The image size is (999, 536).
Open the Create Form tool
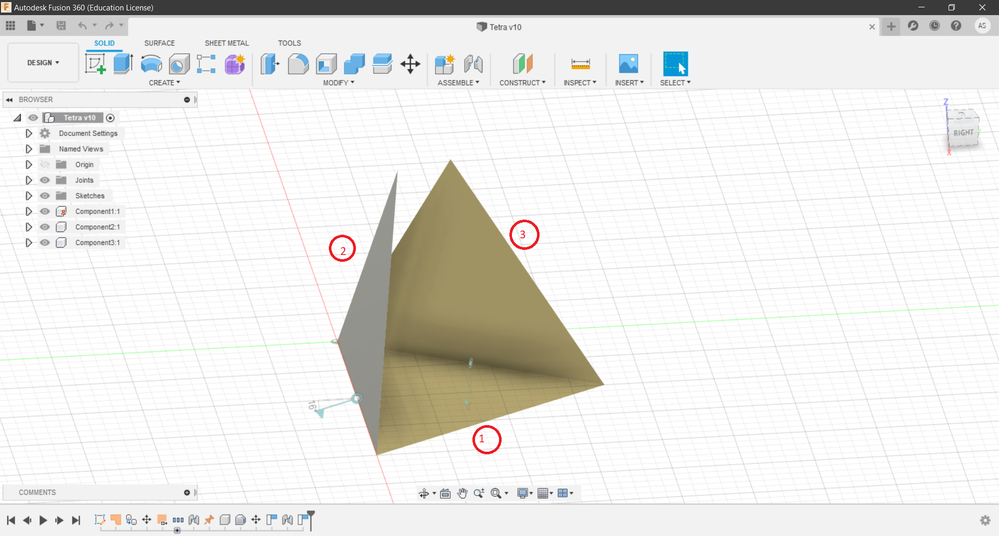(234, 64)
